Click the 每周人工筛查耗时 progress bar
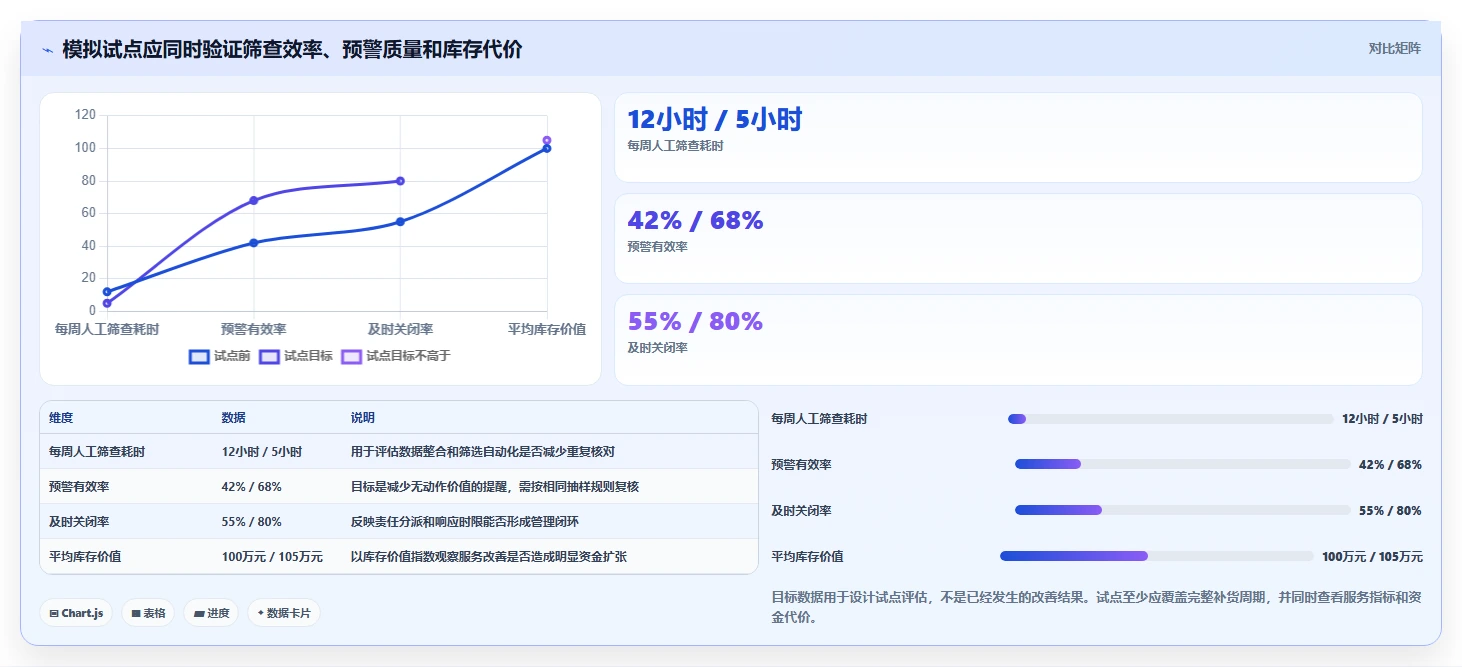Screen dimensions: 1462x667 1171,419
